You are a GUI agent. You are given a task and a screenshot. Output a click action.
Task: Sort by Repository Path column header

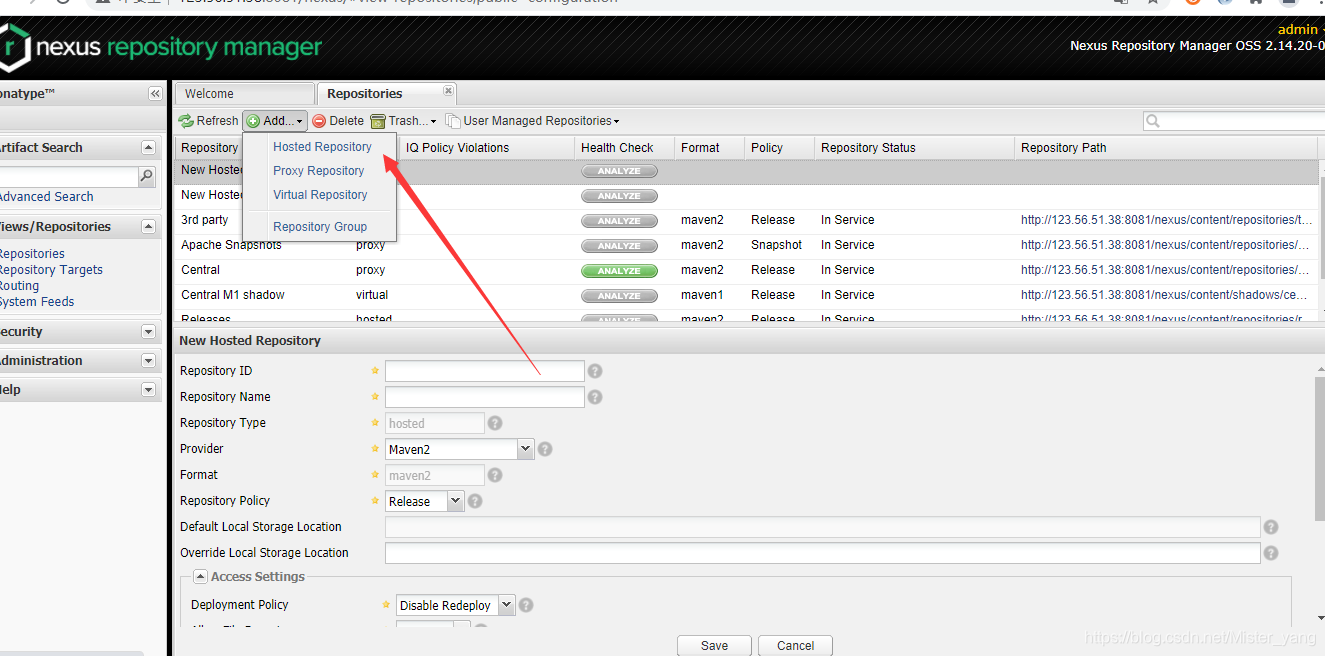click(1166, 148)
